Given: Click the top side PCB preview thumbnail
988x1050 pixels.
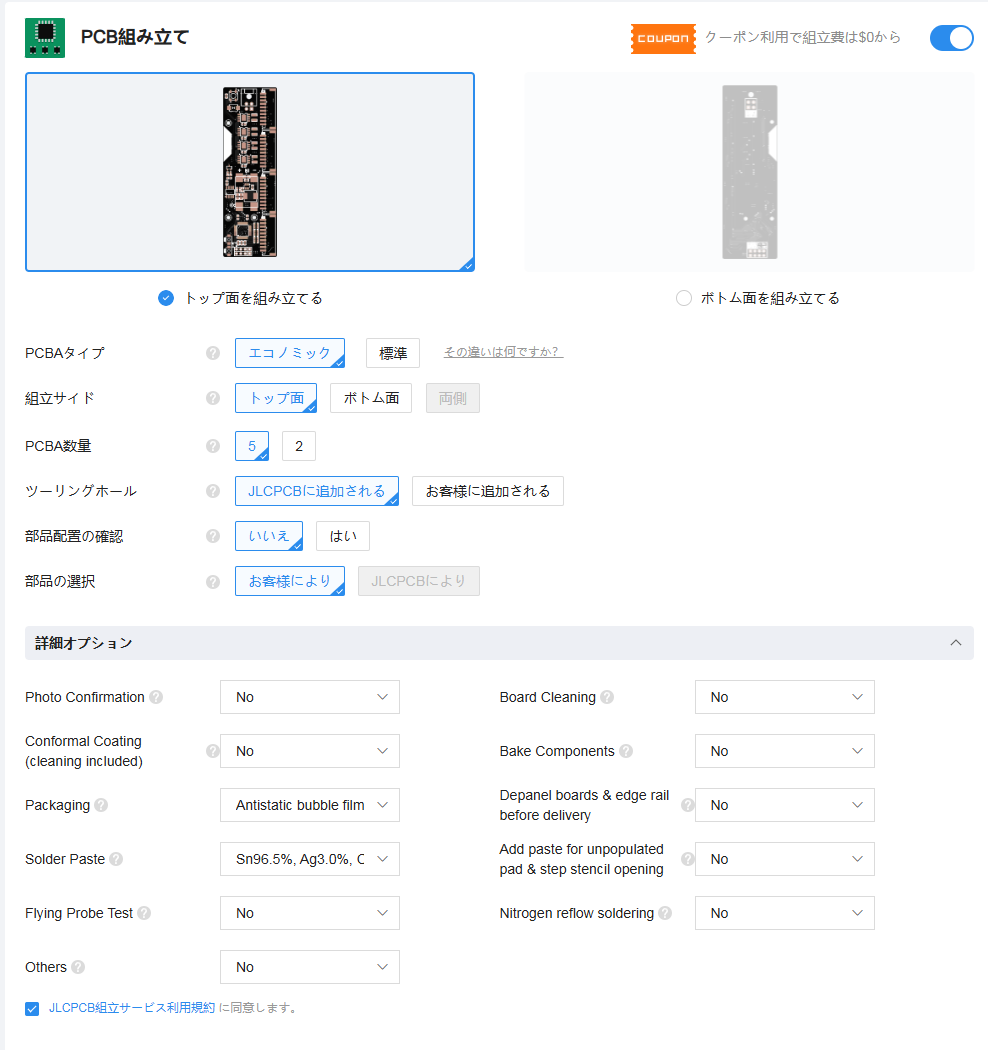Looking at the screenshot, I should click(x=250, y=172).
